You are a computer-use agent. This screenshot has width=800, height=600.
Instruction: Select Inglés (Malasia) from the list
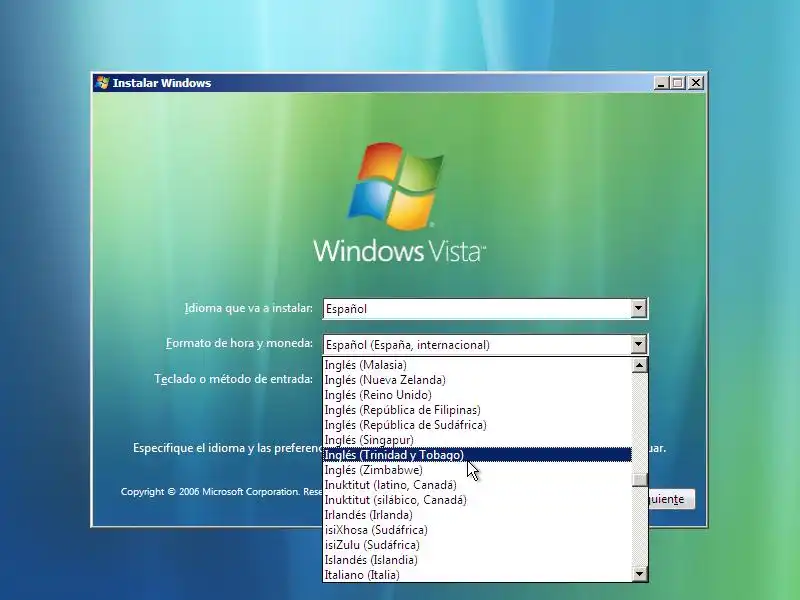click(478, 365)
